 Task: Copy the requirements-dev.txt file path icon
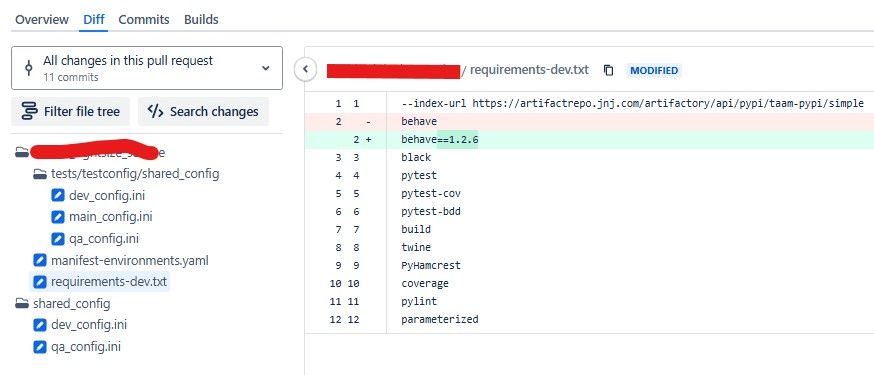pos(609,70)
